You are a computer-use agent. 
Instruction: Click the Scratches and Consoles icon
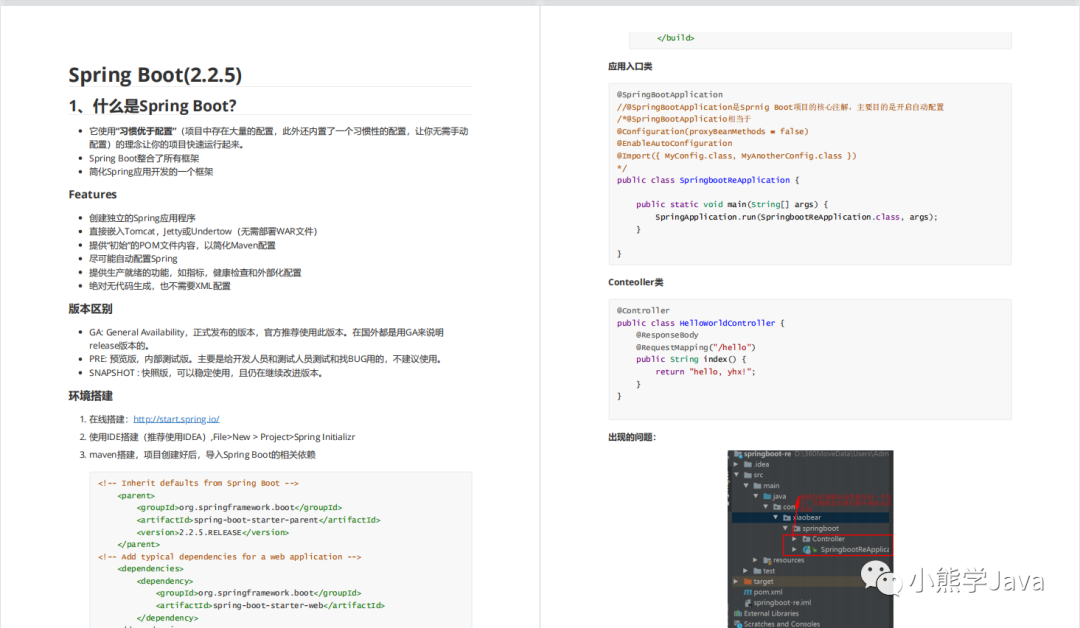click(738, 624)
